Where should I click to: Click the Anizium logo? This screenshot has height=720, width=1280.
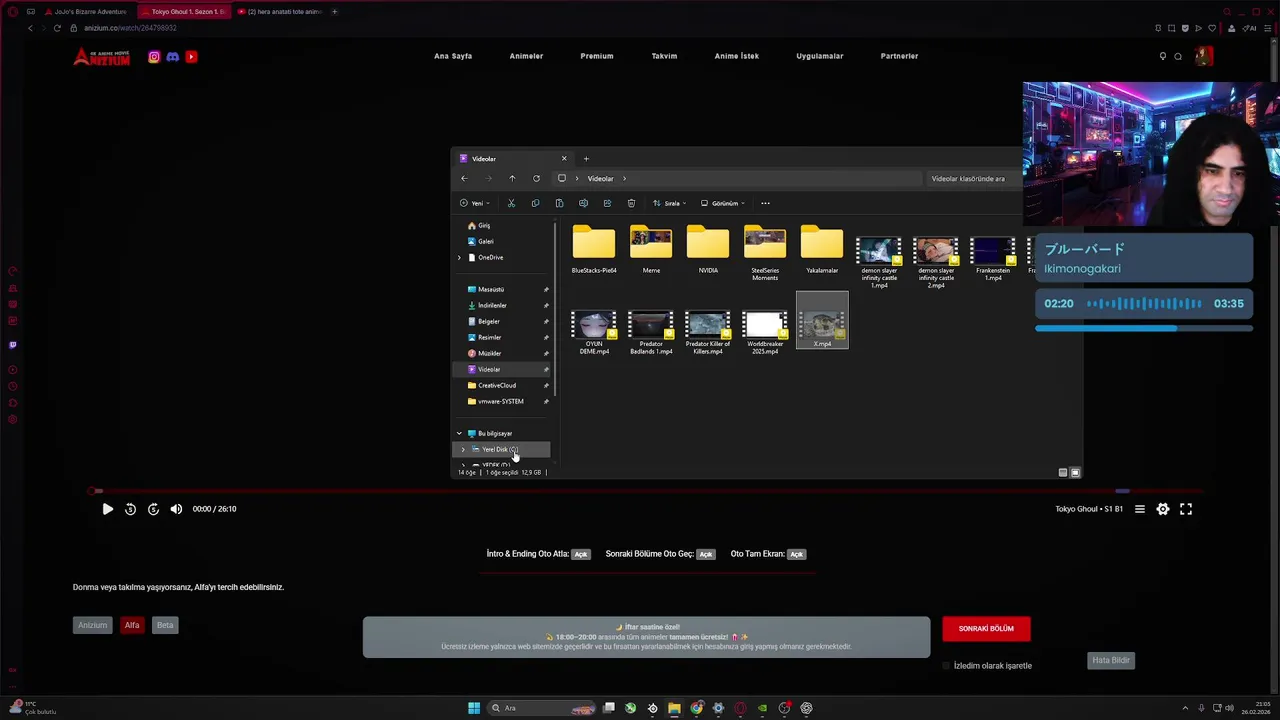click(102, 57)
